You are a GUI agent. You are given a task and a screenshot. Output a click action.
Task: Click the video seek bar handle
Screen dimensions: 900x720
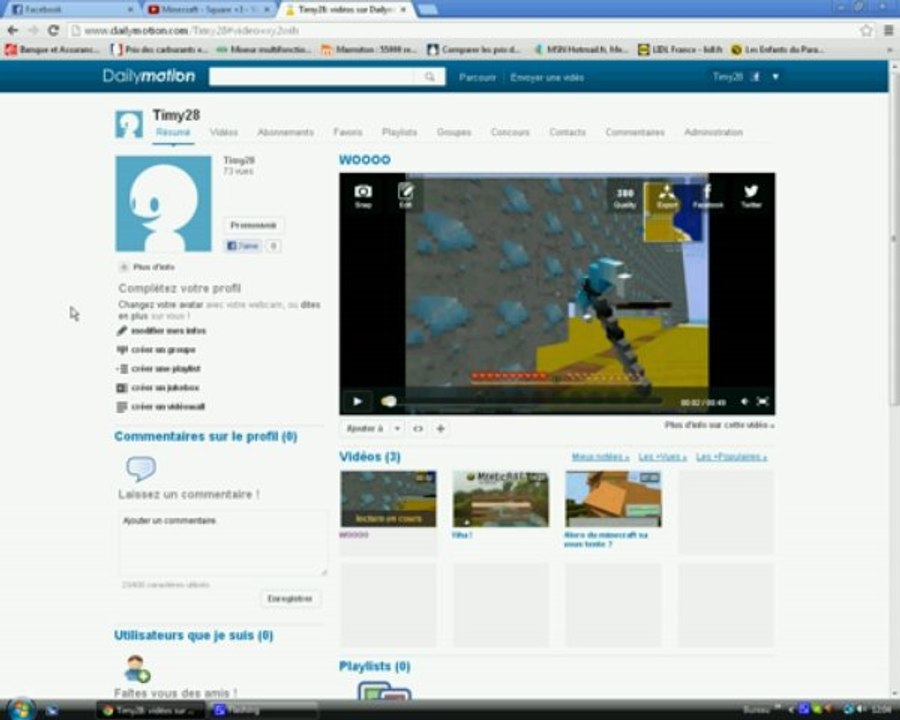389,401
